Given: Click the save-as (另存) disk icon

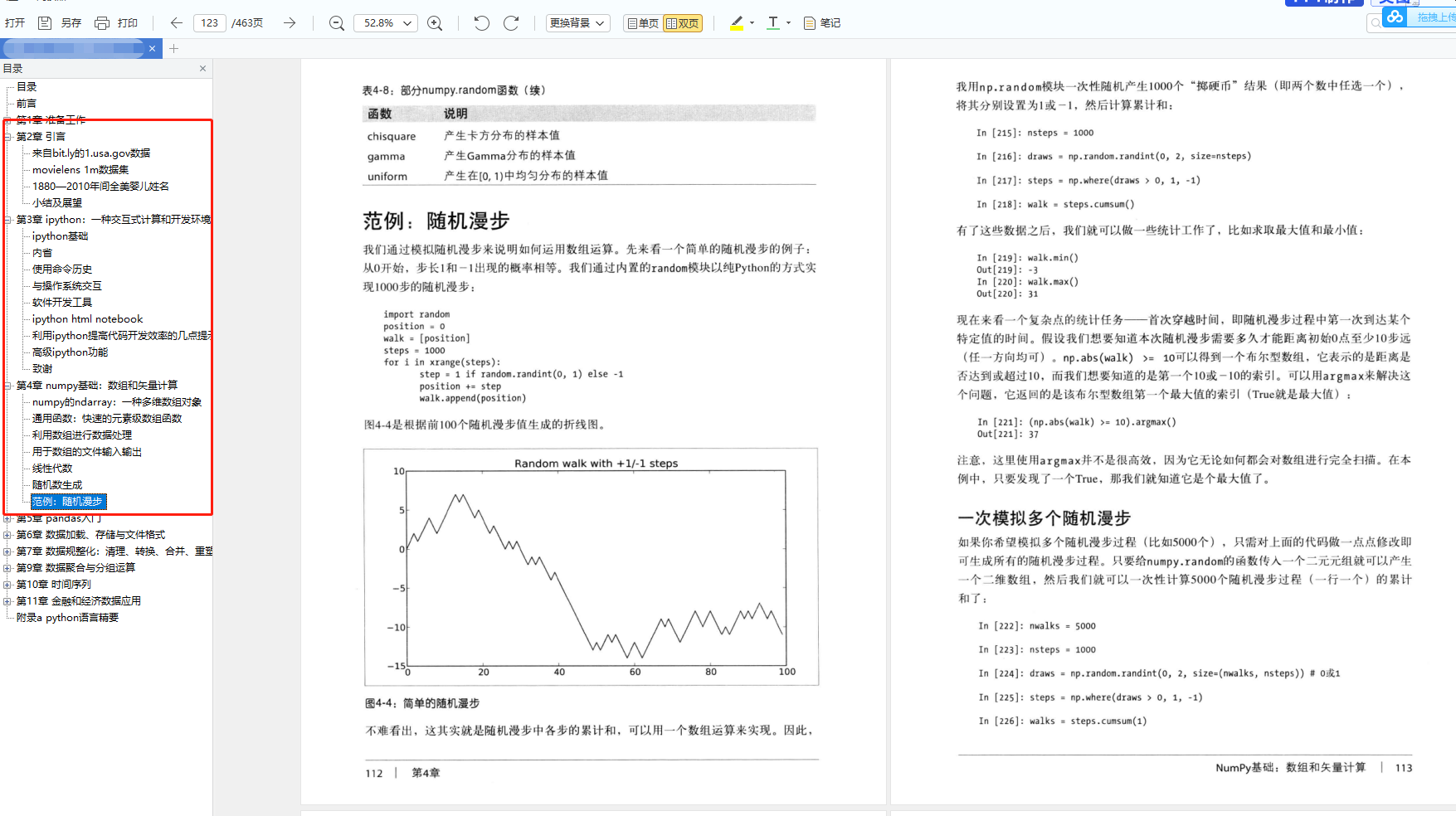Looking at the screenshot, I should (46, 23).
